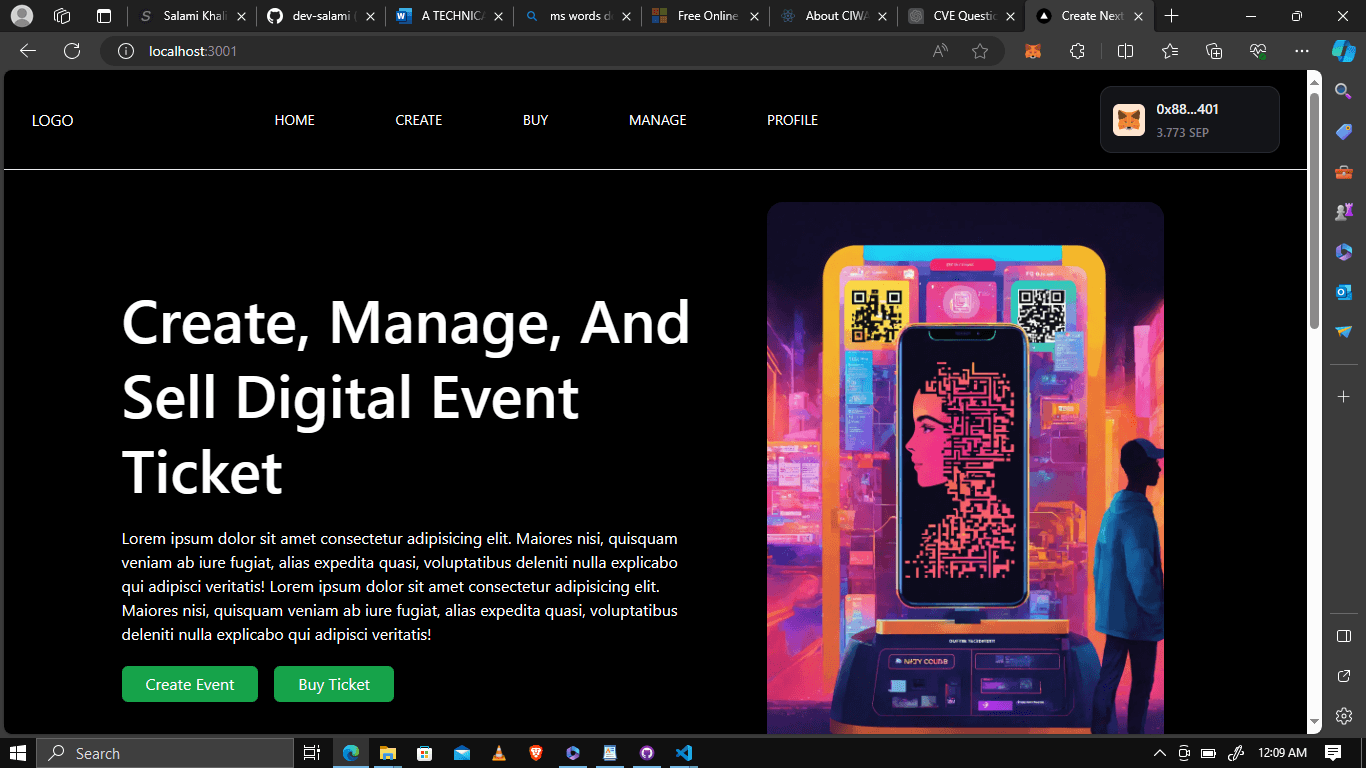View site information icon in address bar
The image size is (1366, 768).
pos(126,51)
